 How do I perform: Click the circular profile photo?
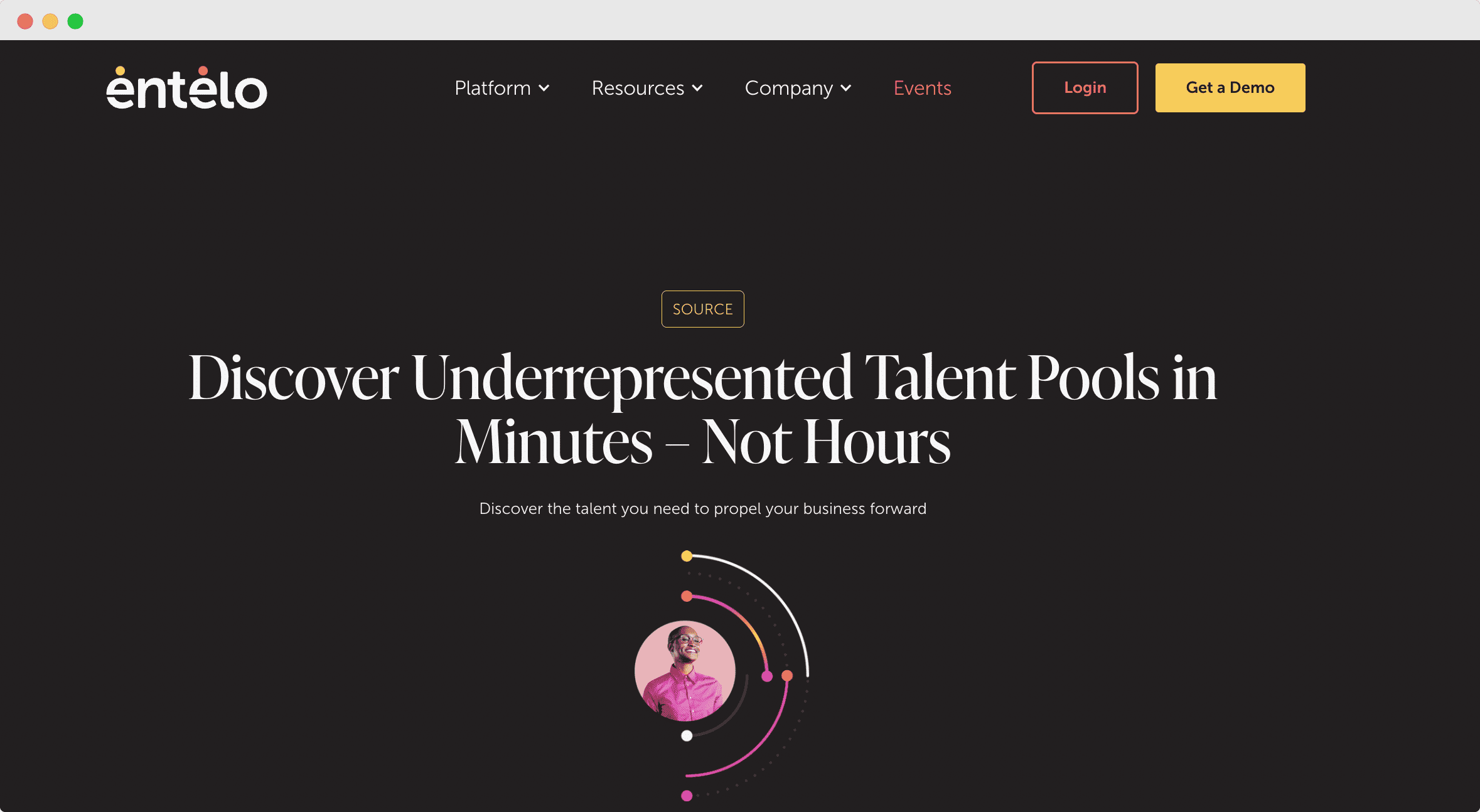coord(685,671)
